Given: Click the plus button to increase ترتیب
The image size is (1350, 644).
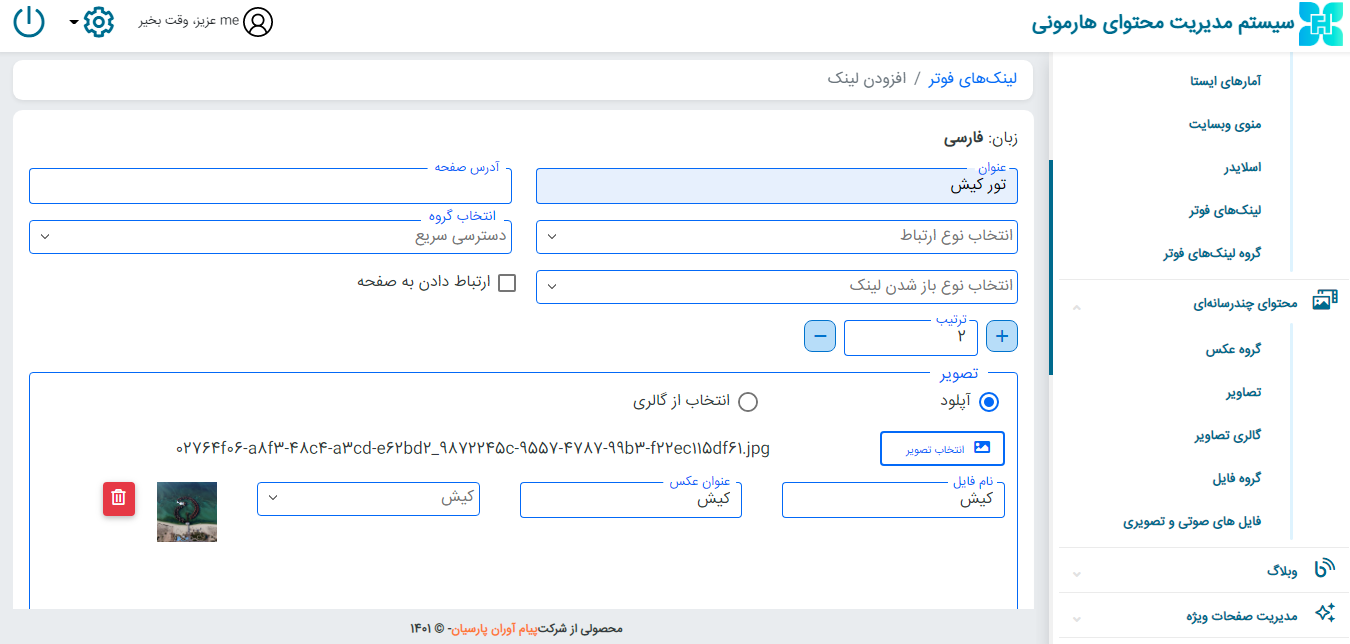Looking at the screenshot, I should (1002, 337).
